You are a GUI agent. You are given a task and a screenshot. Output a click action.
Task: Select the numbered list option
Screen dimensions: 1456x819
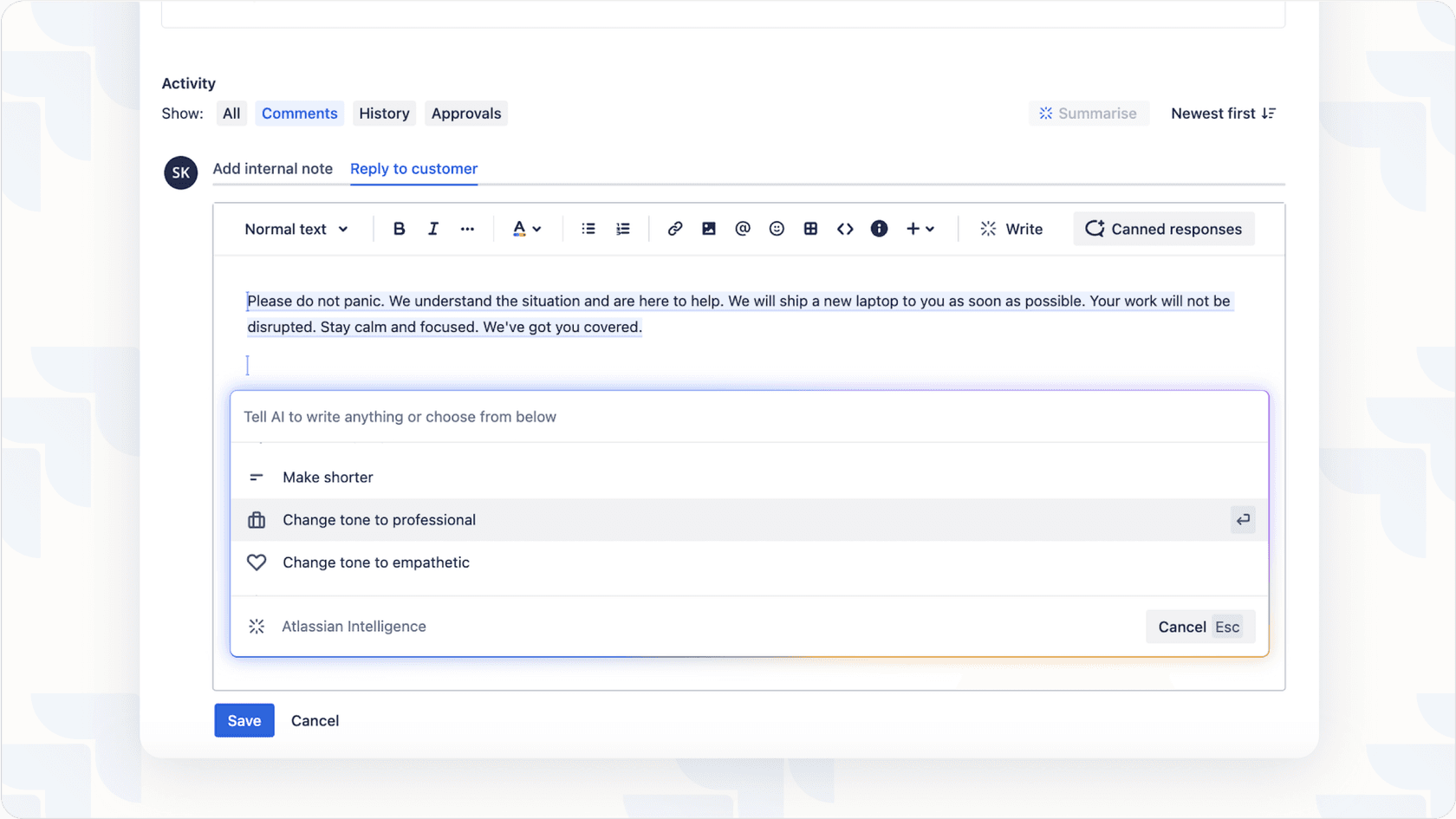(622, 228)
